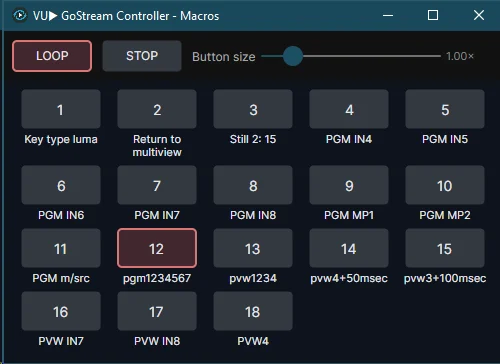Click the PGM m/src label
Screen dimensions: 500x364
61,278
